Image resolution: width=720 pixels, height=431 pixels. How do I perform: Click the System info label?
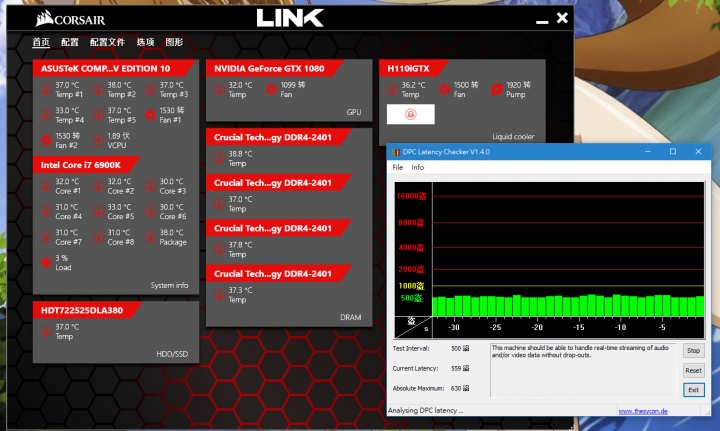coord(169,285)
